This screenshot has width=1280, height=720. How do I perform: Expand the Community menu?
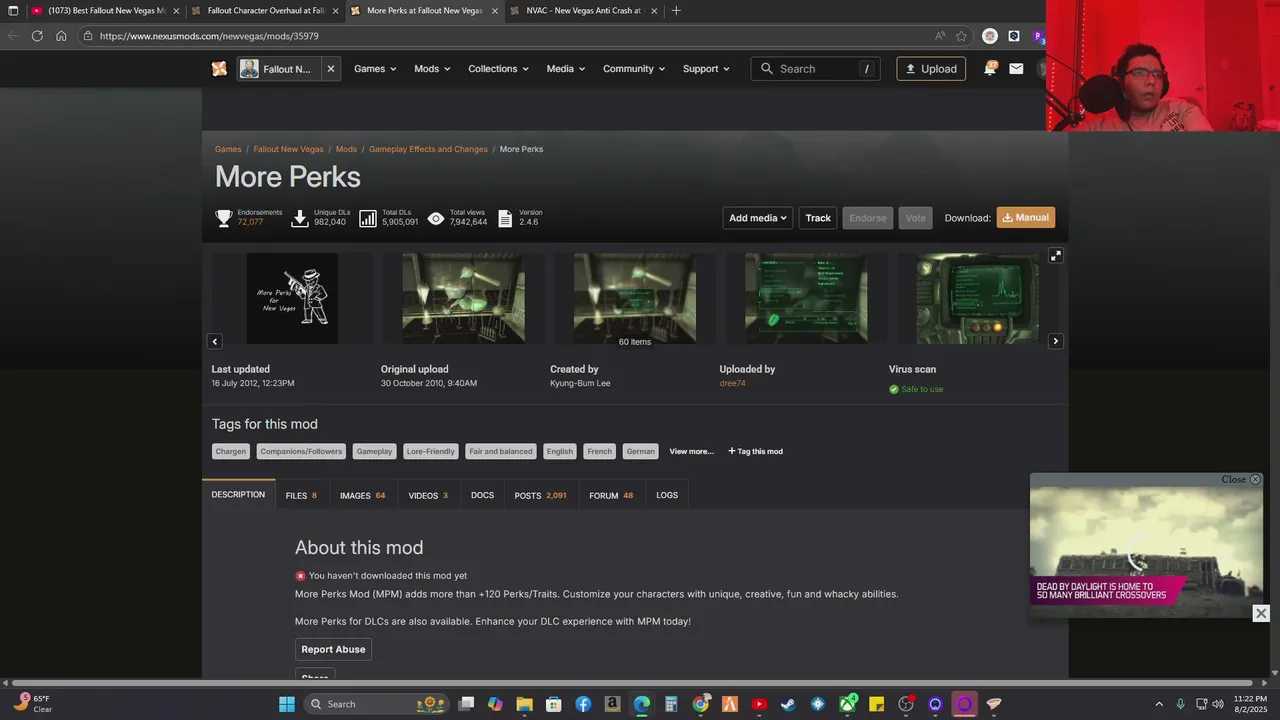point(634,69)
